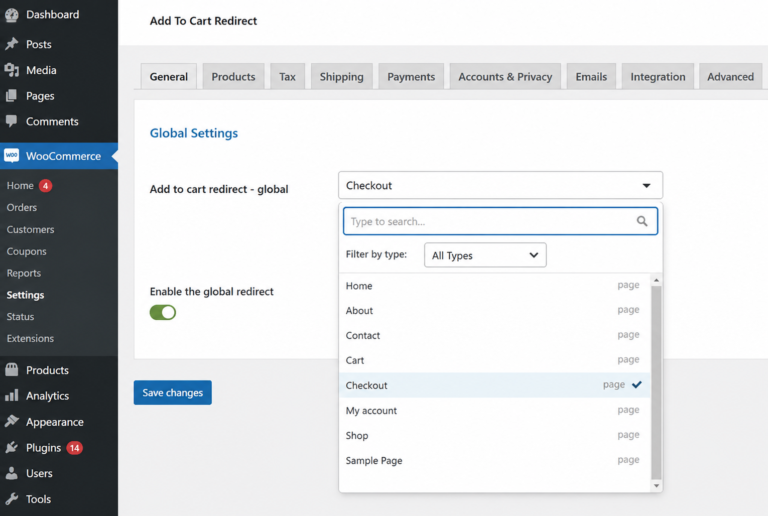Screen dimensions: 768x516
Task: Open the Status submenu item
Action: [x=20, y=317]
